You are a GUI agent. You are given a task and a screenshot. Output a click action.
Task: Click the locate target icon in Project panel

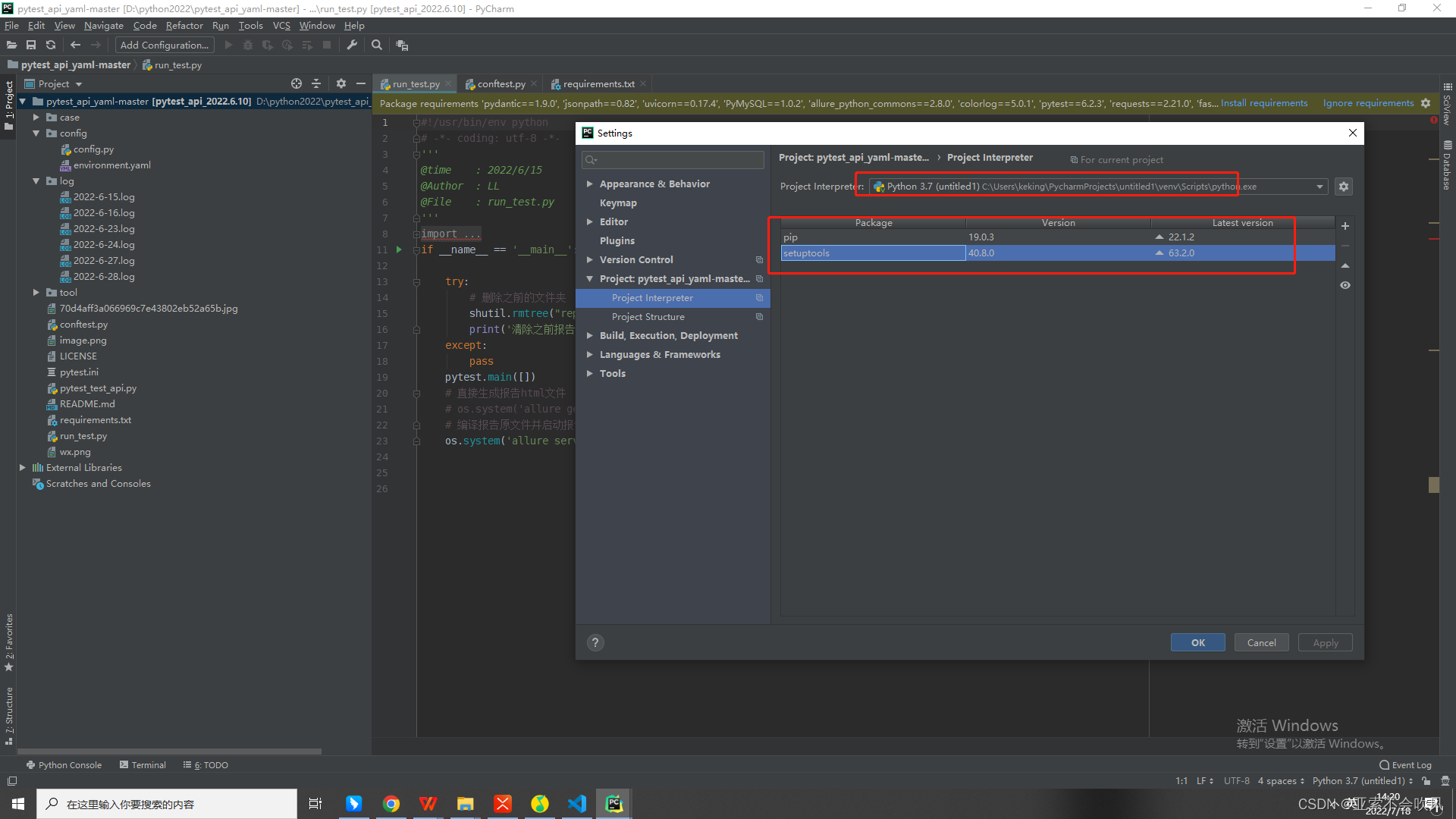297,83
